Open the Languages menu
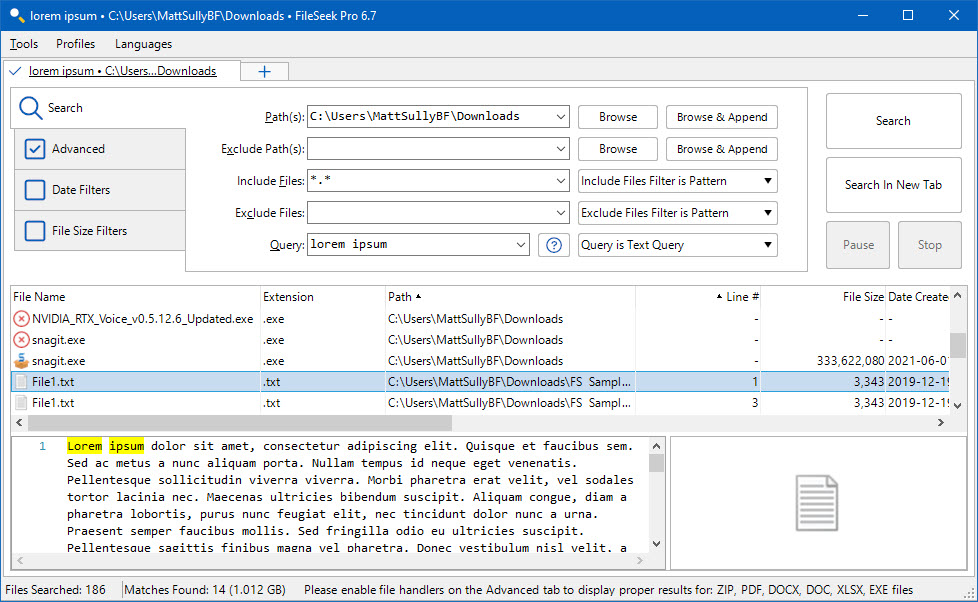Viewport: 978px width, 602px height. tap(143, 44)
